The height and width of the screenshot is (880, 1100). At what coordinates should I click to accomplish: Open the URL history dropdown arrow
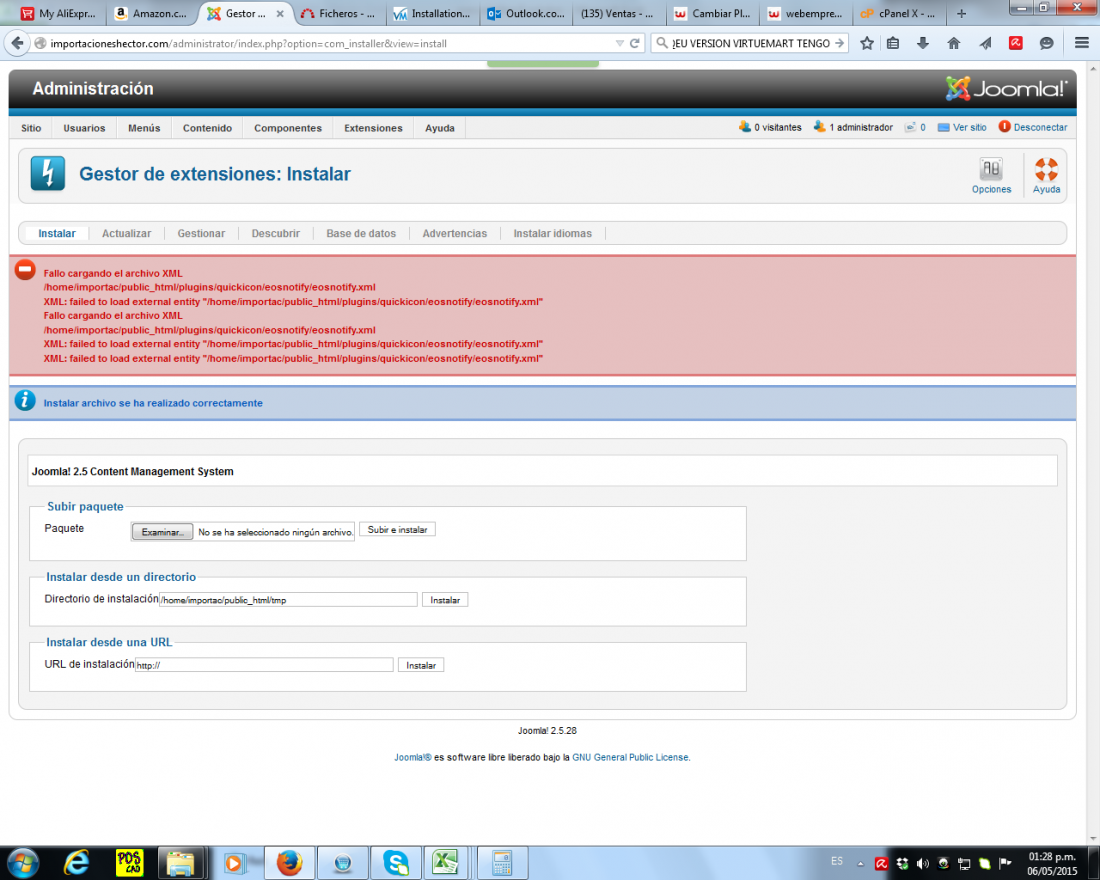click(619, 44)
